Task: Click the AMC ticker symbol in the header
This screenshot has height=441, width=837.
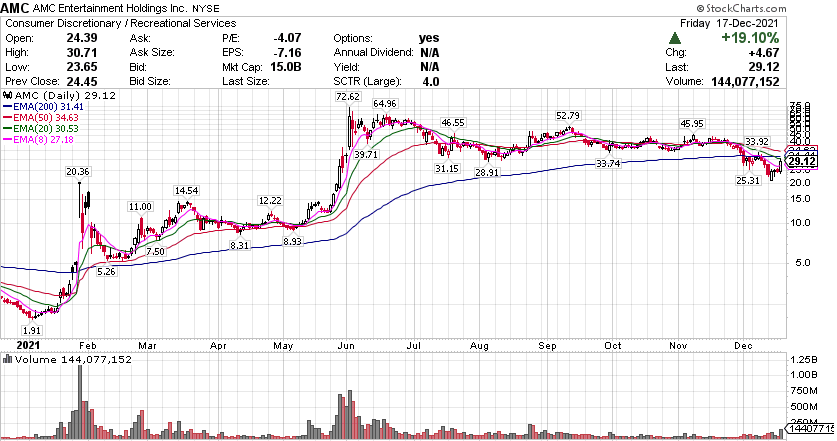Action: [x=15, y=8]
